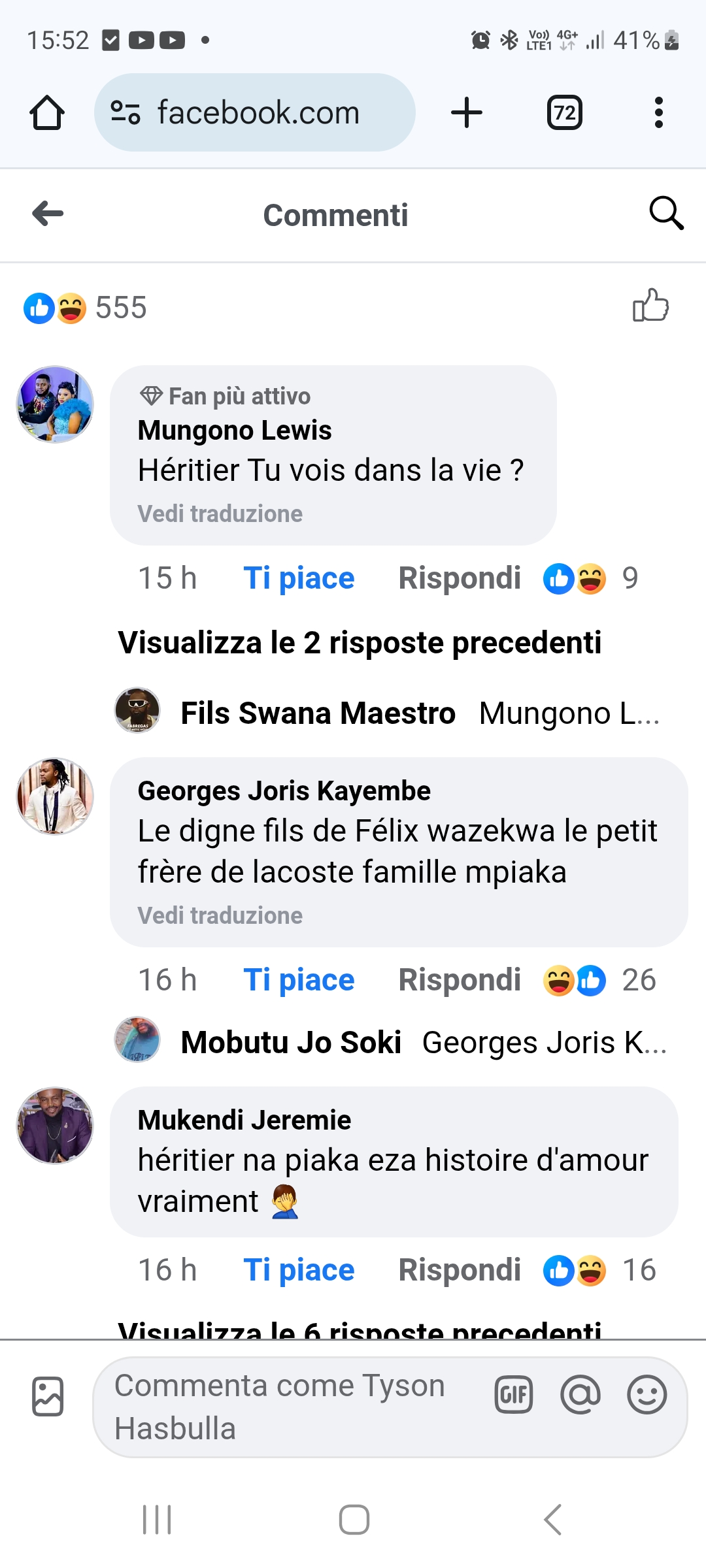Show translation of Georges Joris Kayembe comment
The width and height of the screenshot is (706, 1568).
point(220,915)
